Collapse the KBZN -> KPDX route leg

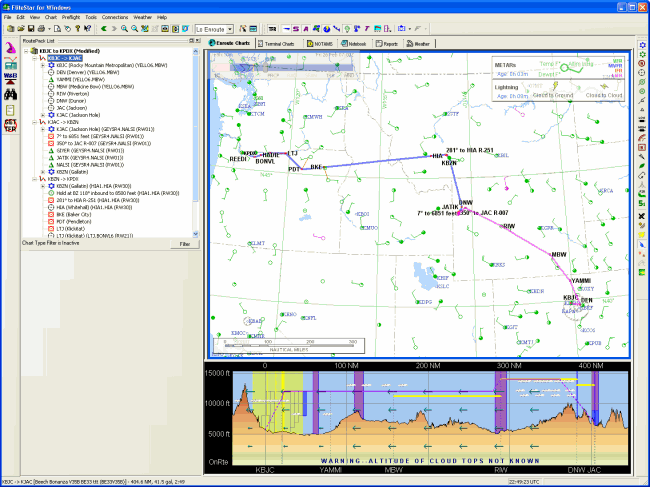tap(32, 178)
